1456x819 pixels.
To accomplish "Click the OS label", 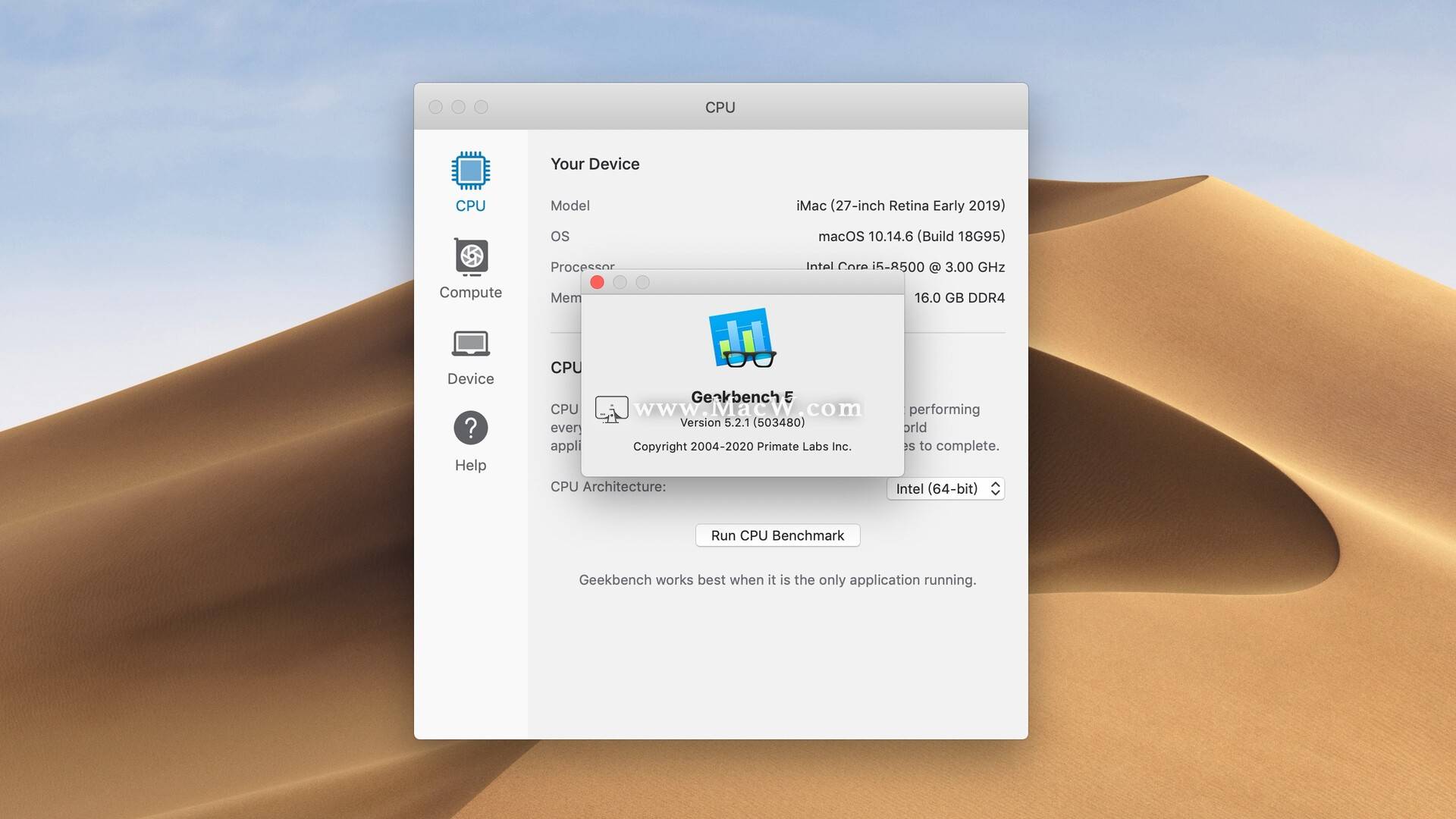I will point(560,237).
